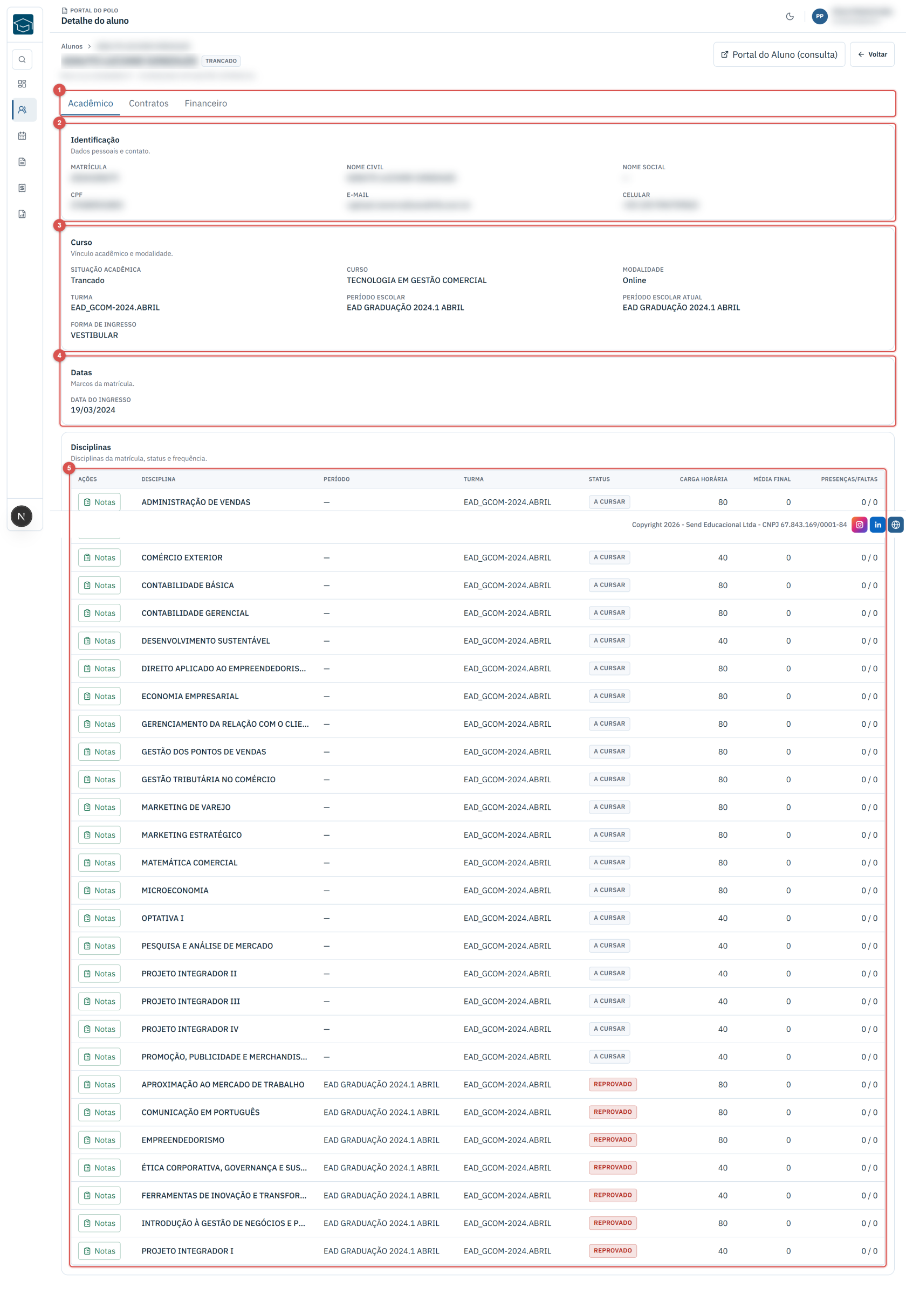This screenshot has height=1316, width=906.
Task: Open Notas for MARKETING ESTRATÉGICO
Action: click(x=99, y=835)
